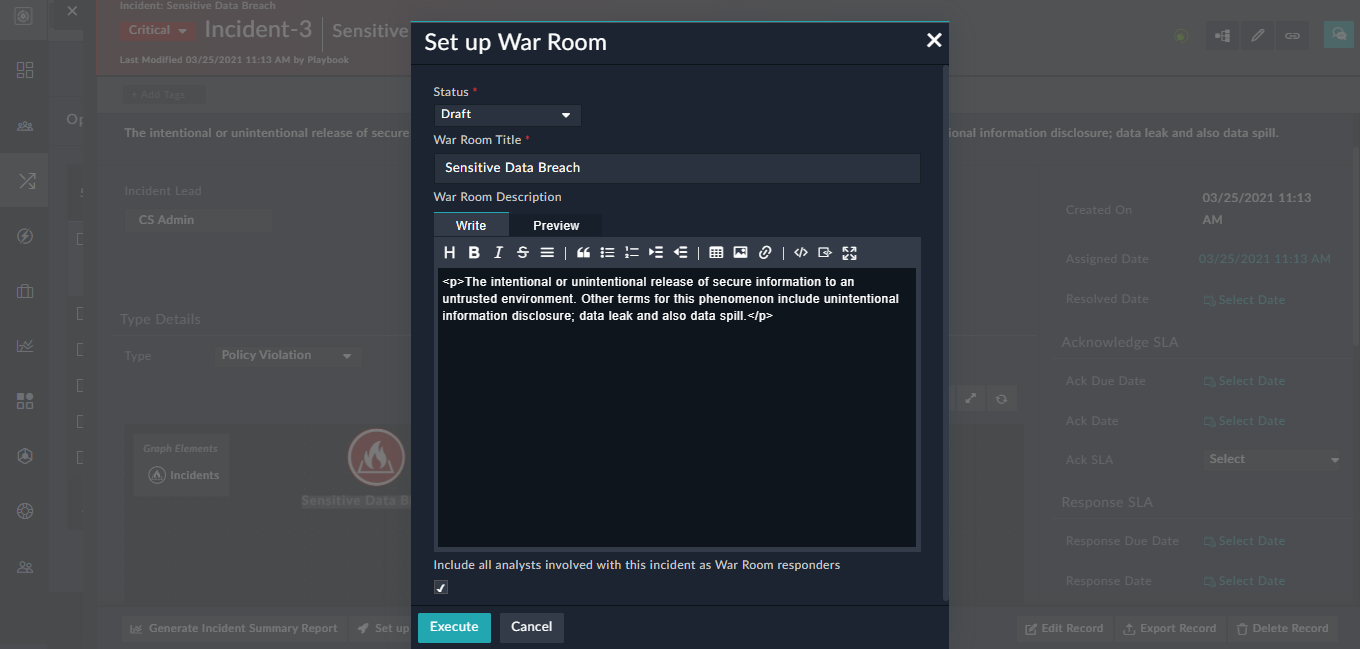This screenshot has width=1360, height=649.
Task: Open the Critical severity dropdown
Action: tap(155, 30)
